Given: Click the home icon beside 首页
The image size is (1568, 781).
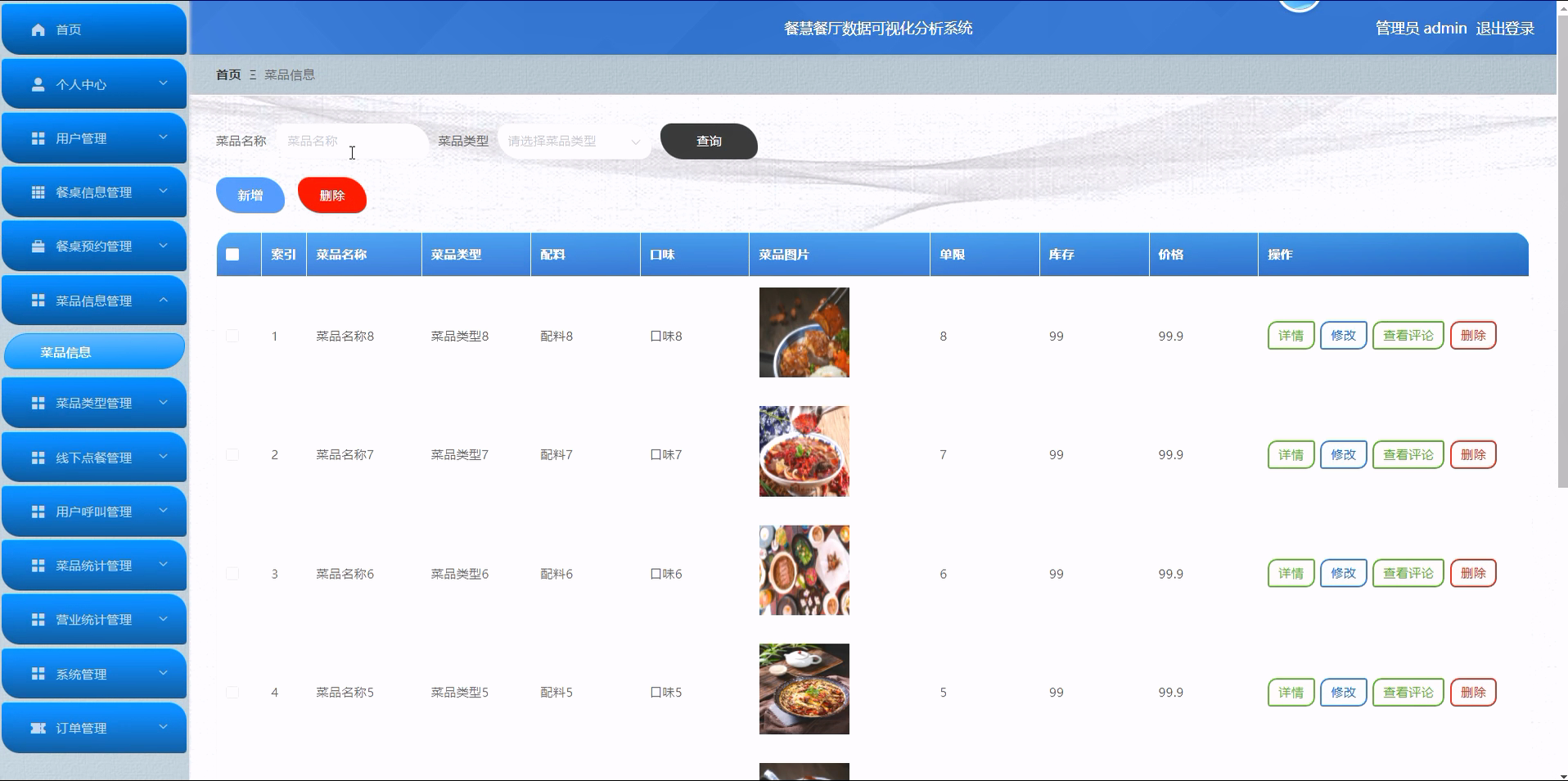Looking at the screenshot, I should (x=38, y=29).
